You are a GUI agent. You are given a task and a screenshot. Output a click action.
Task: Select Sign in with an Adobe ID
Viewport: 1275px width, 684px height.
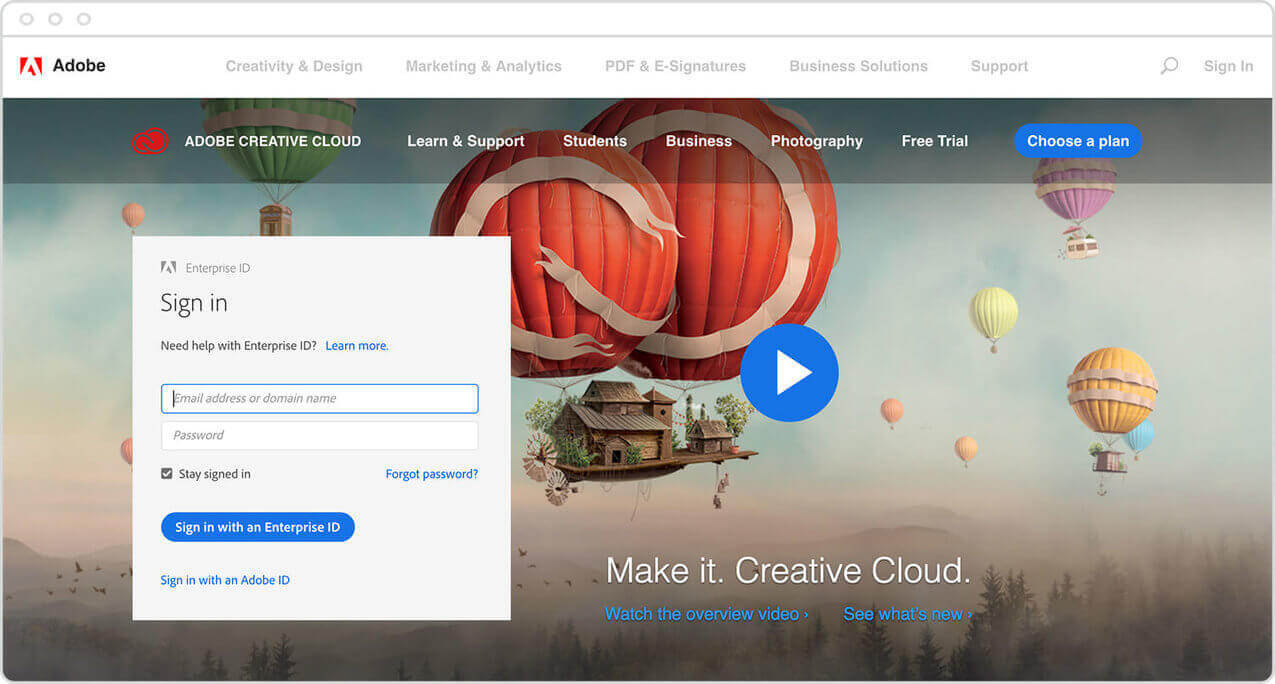[x=225, y=580]
